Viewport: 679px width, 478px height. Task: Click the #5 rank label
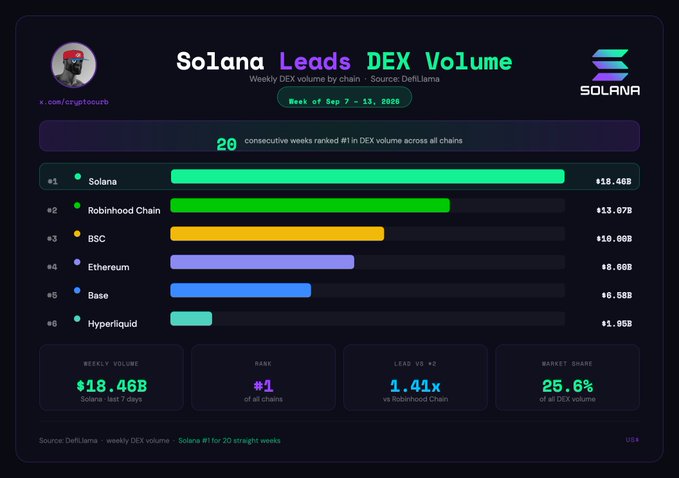click(52, 295)
